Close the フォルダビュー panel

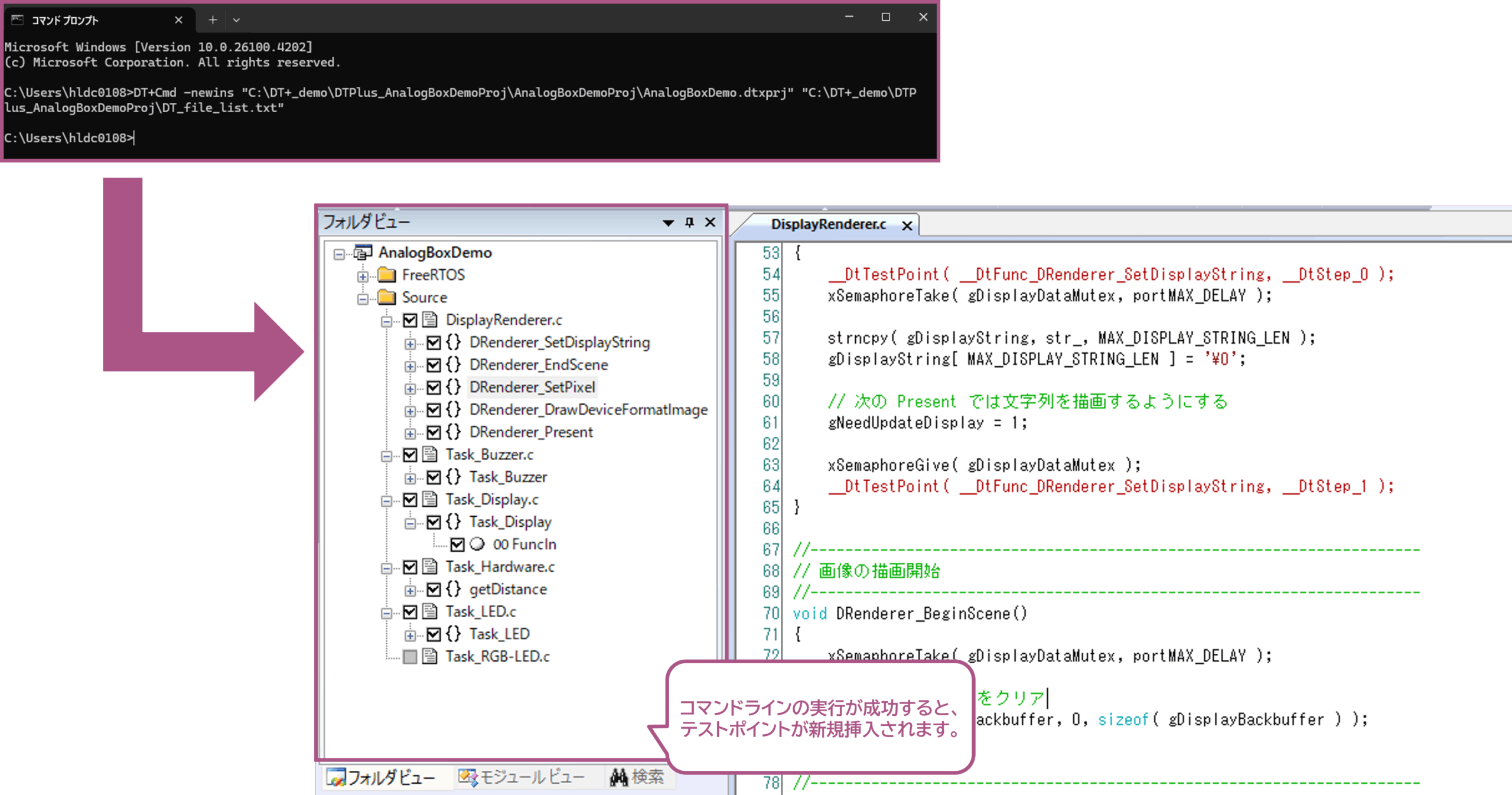click(710, 222)
